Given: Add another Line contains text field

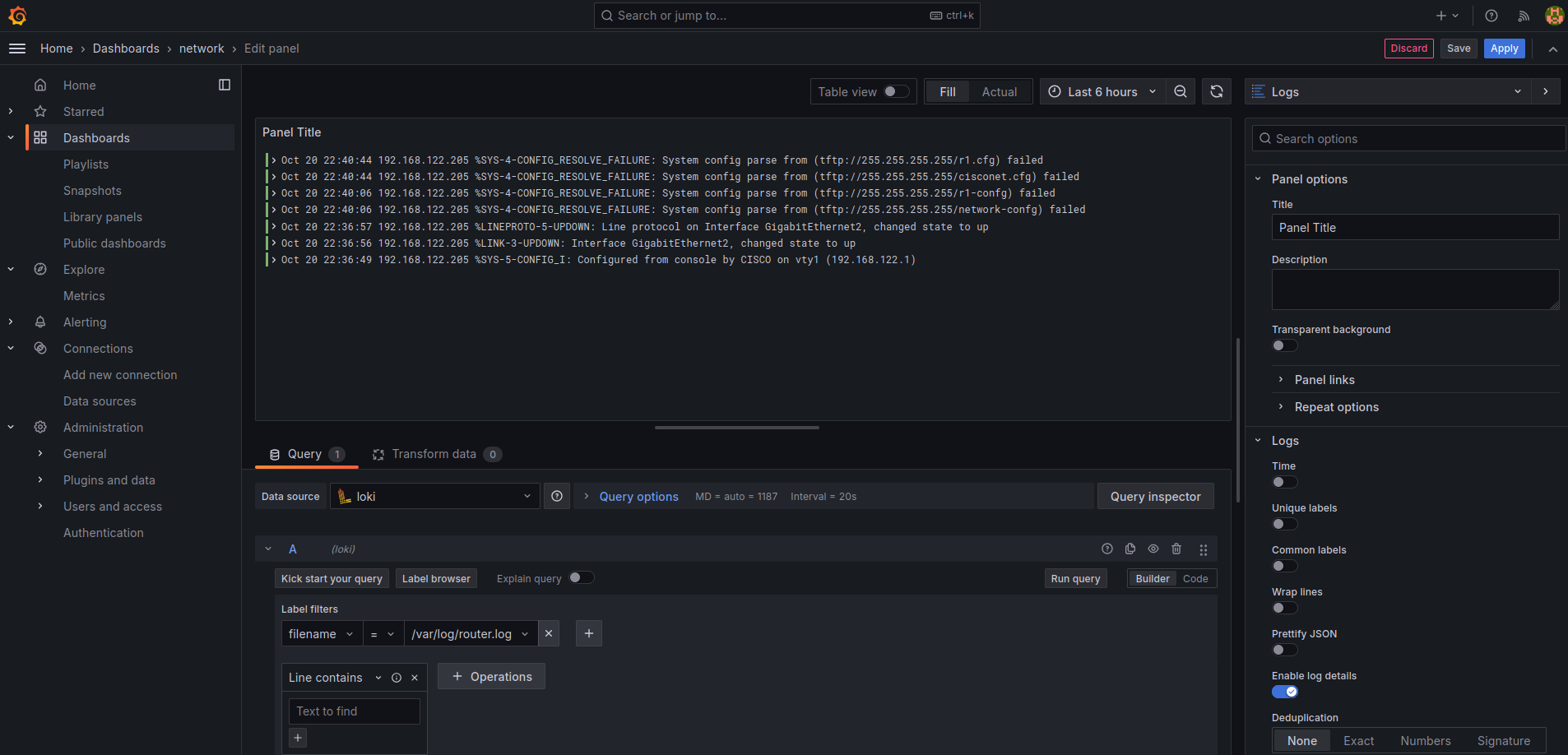Looking at the screenshot, I should (298, 738).
